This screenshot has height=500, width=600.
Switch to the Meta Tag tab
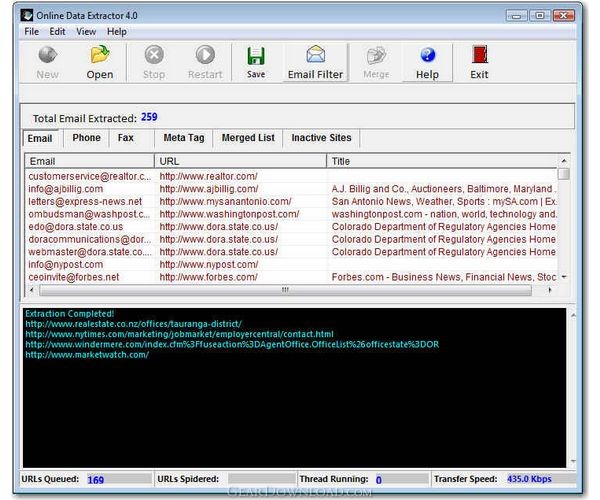coord(184,138)
